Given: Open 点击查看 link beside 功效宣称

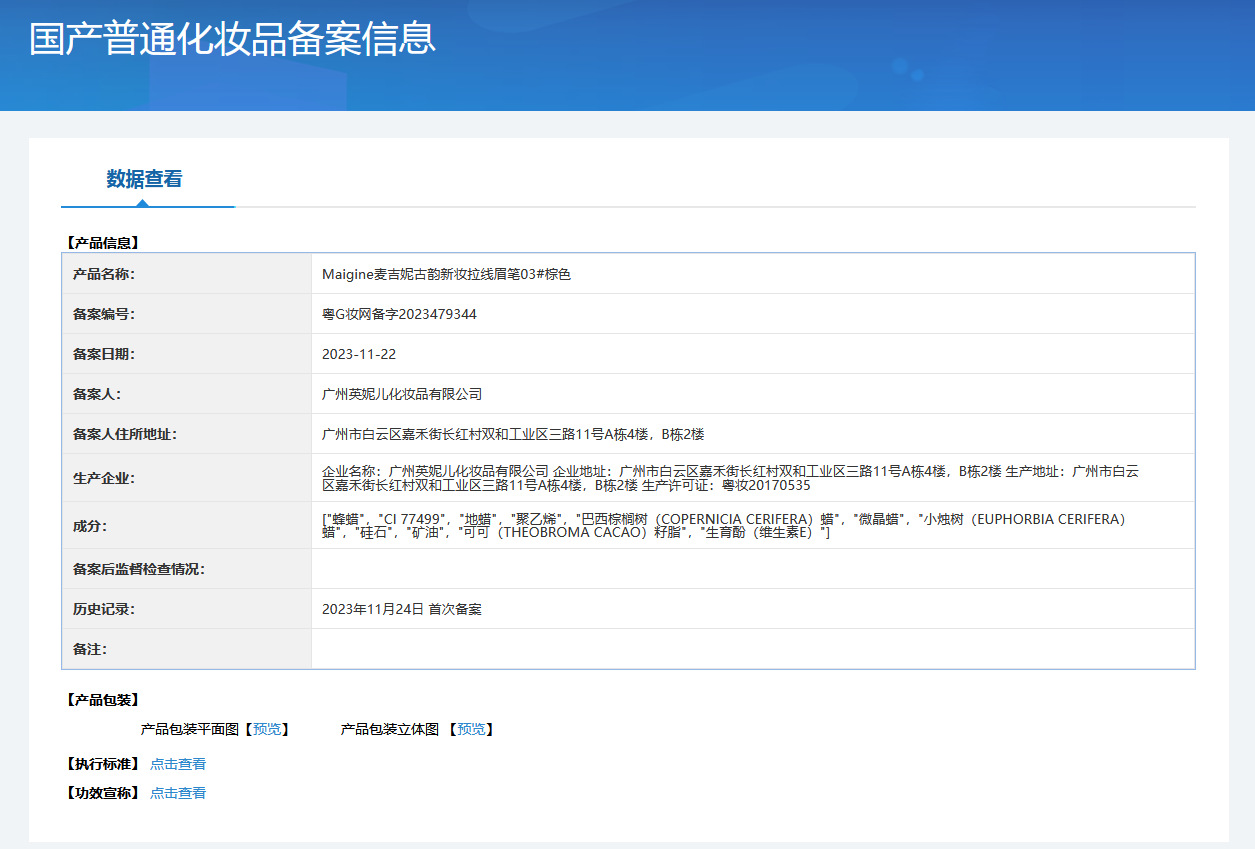Looking at the screenshot, I should (178, 793).
